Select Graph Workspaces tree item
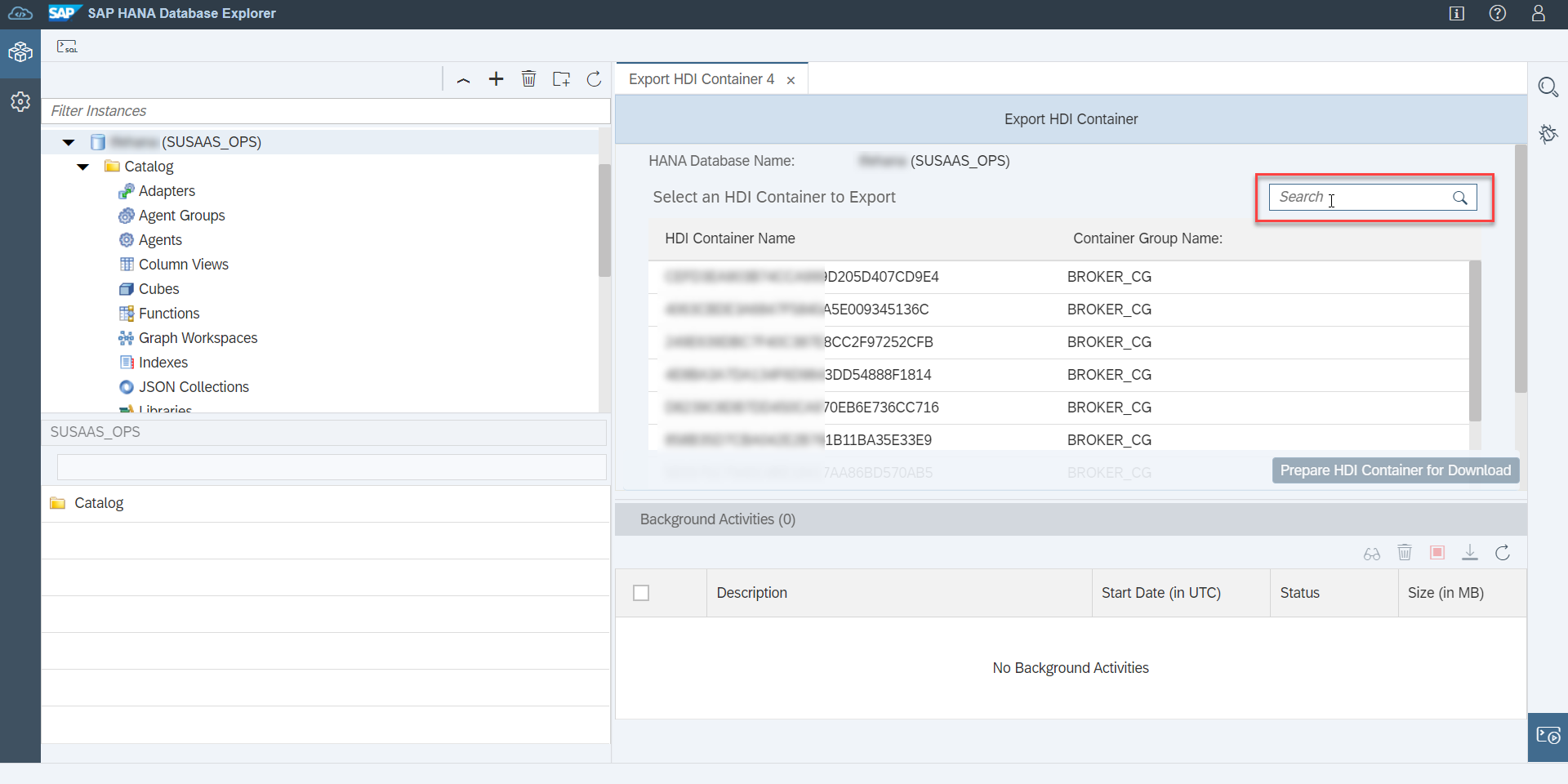Screen dimensions: 1568x784 click(198, 338)
